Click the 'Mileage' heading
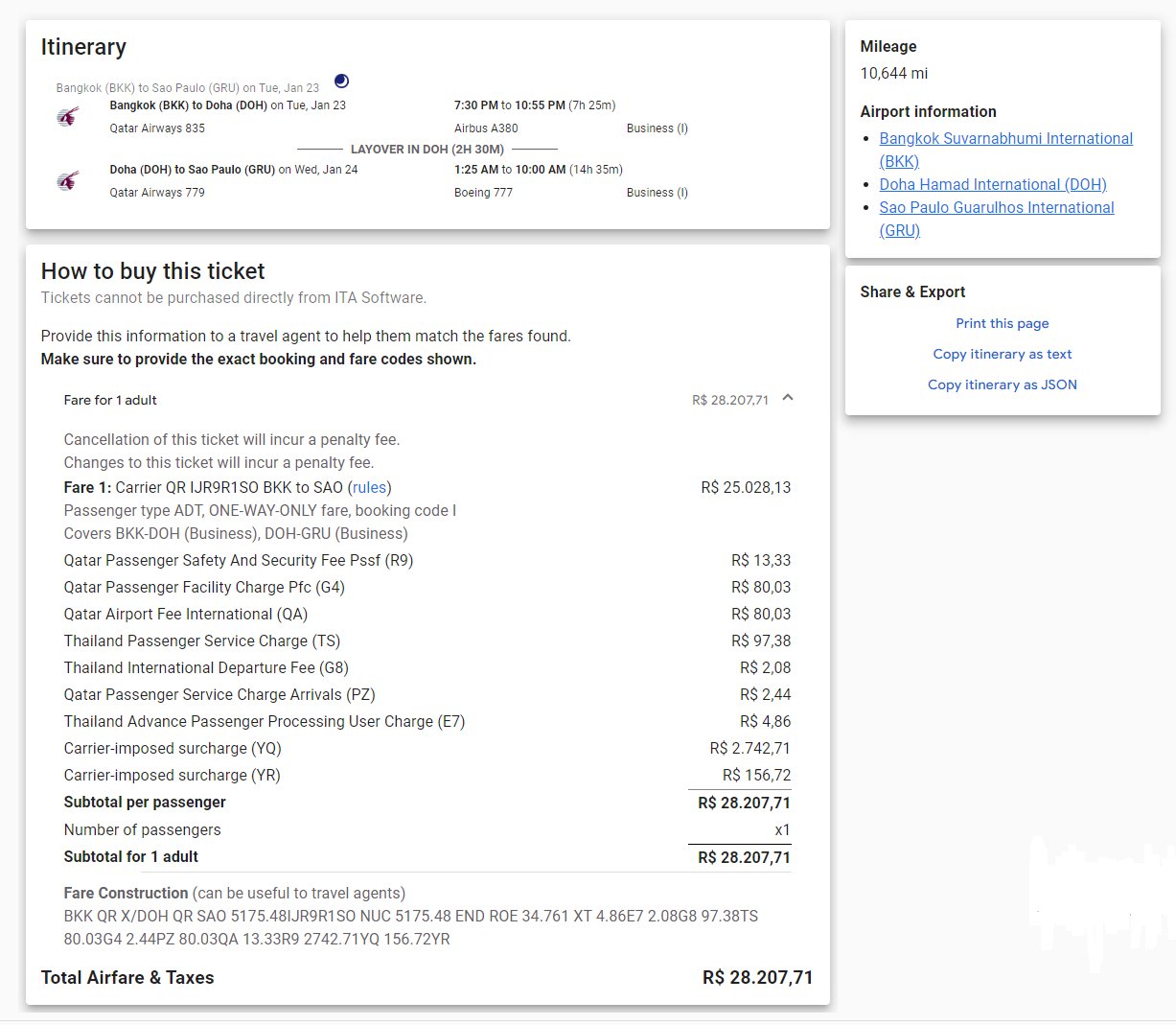The height and width of the screenshot is (1025, 1176). [x=888, y=46]
